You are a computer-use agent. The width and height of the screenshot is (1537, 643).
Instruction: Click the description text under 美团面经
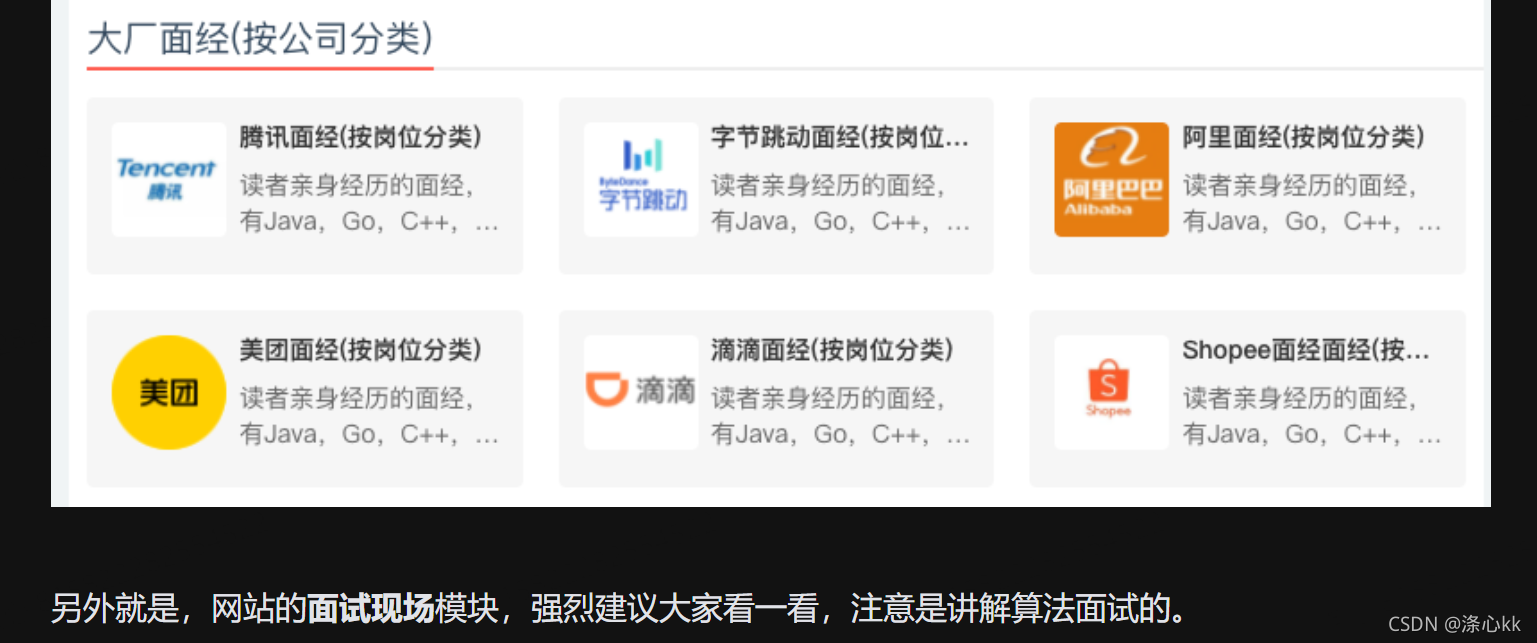pos(369,416)
